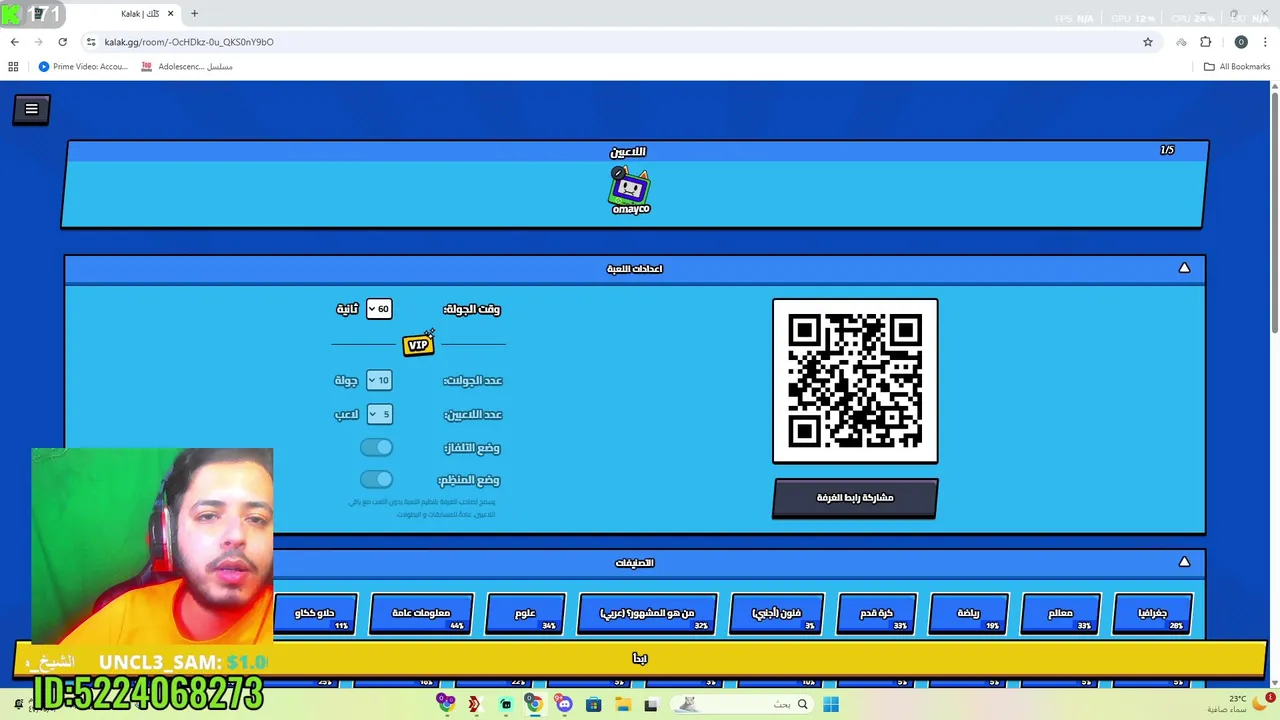Toggle the كرة قدم category
This screenshot has height=720, width=1280.
coord(877,613)
